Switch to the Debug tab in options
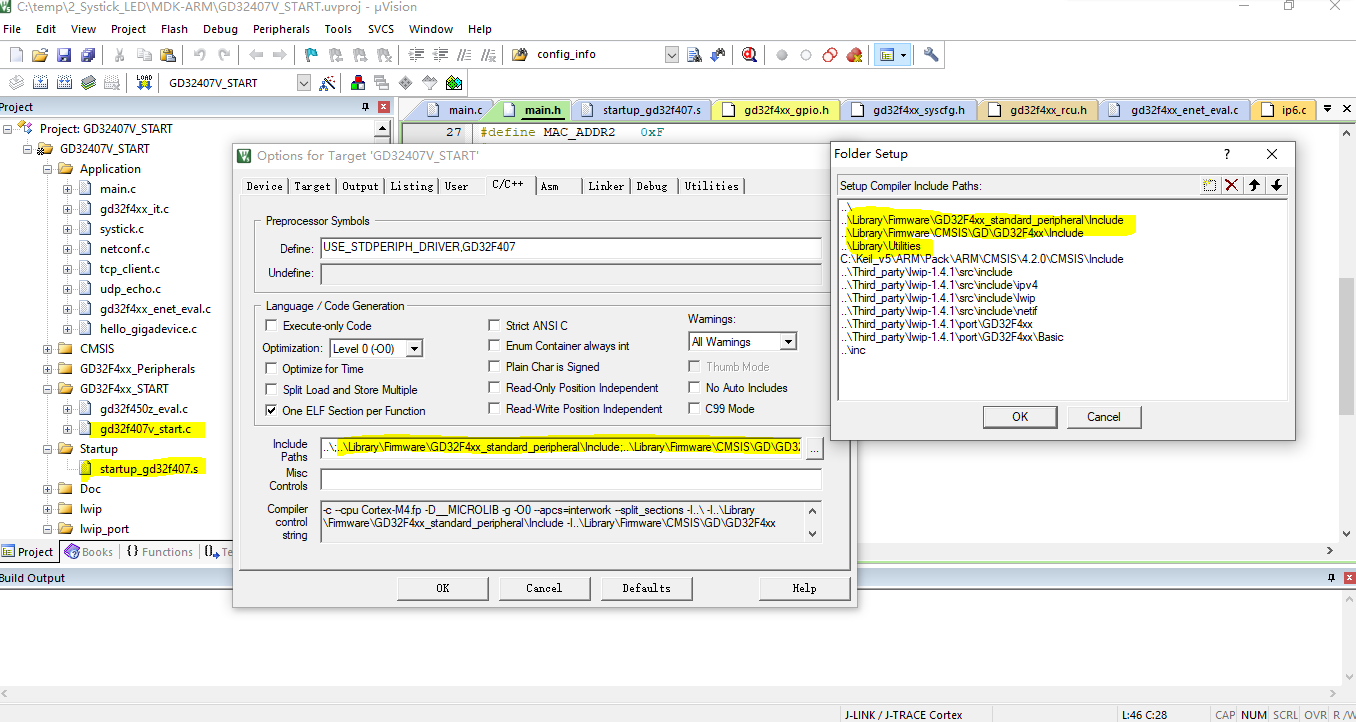 click(652, 186)
